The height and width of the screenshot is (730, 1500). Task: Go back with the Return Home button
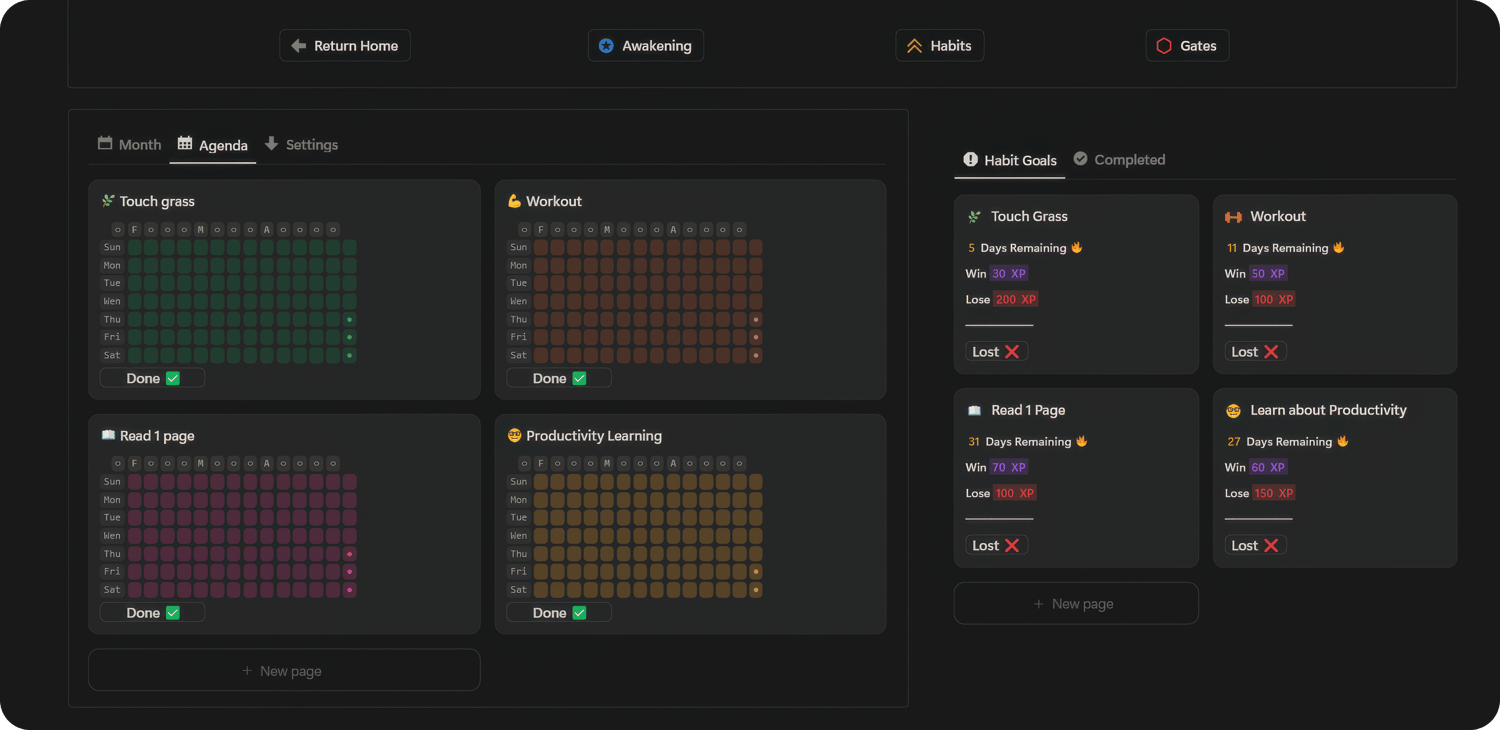(x=345, y=46)
